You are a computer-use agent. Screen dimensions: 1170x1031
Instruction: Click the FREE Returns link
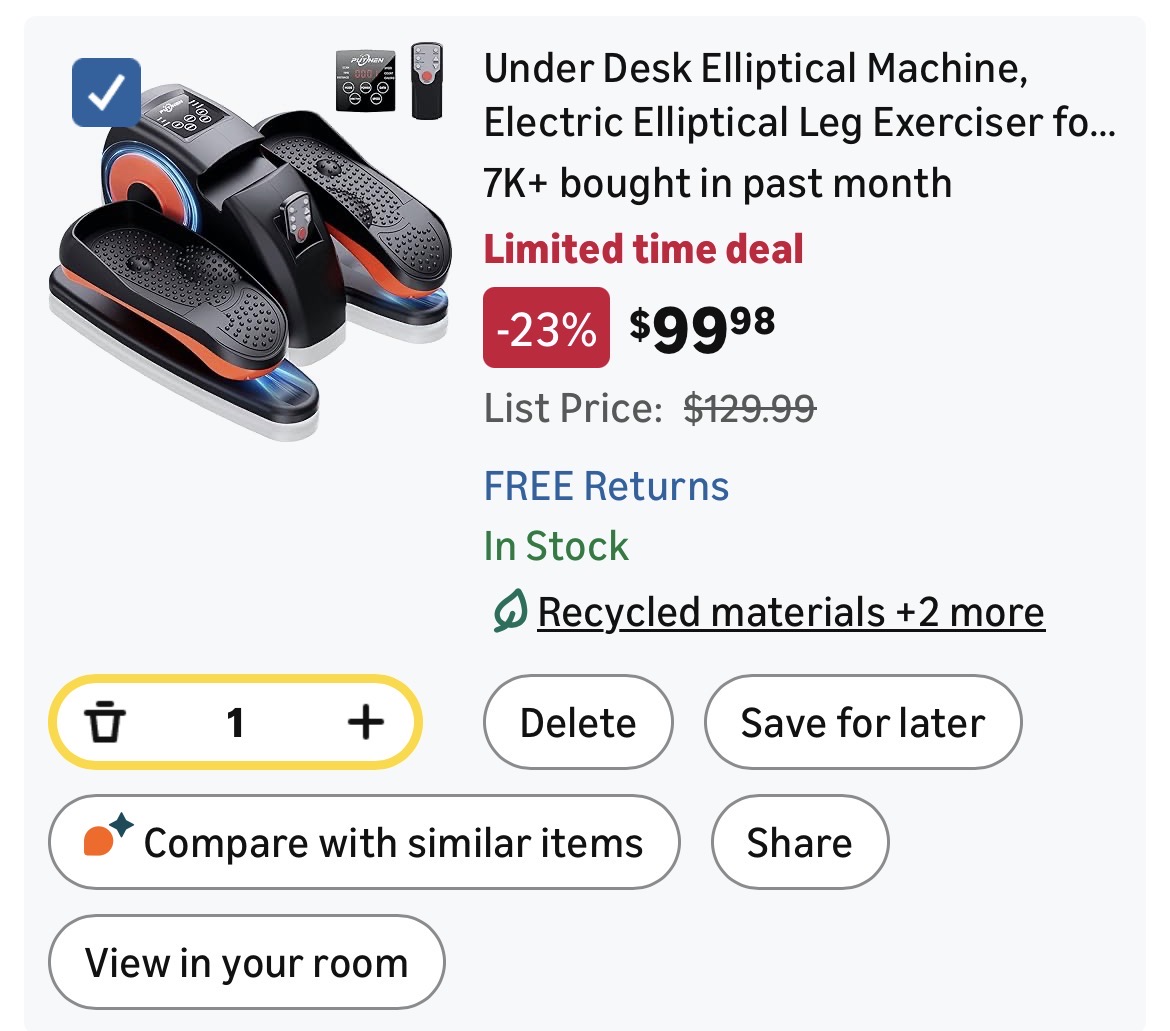click(x=606, y=486)
